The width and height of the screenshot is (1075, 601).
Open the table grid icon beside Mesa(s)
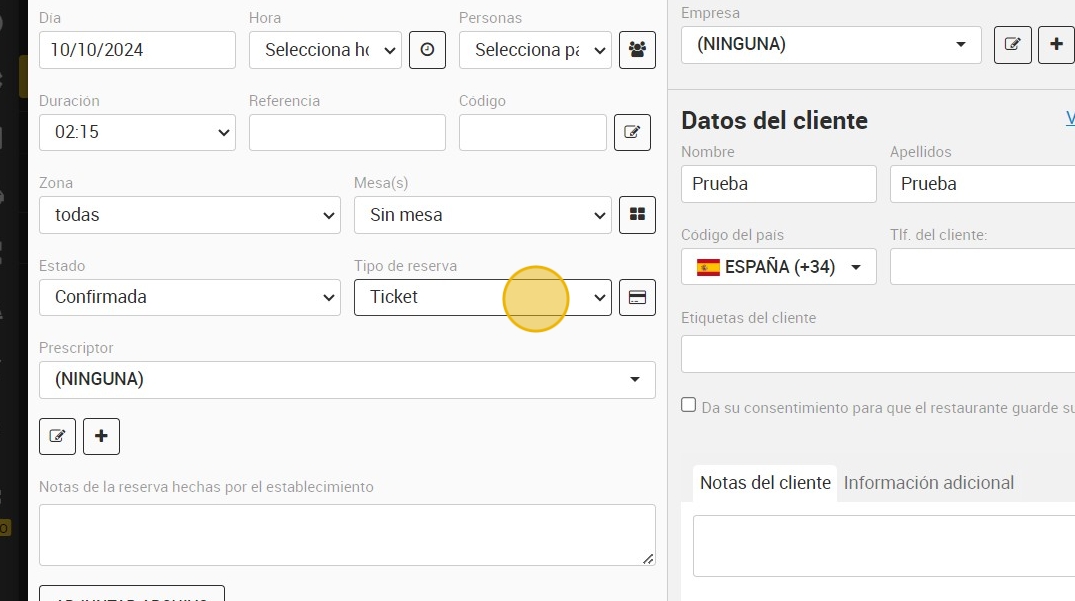[637, 215]
